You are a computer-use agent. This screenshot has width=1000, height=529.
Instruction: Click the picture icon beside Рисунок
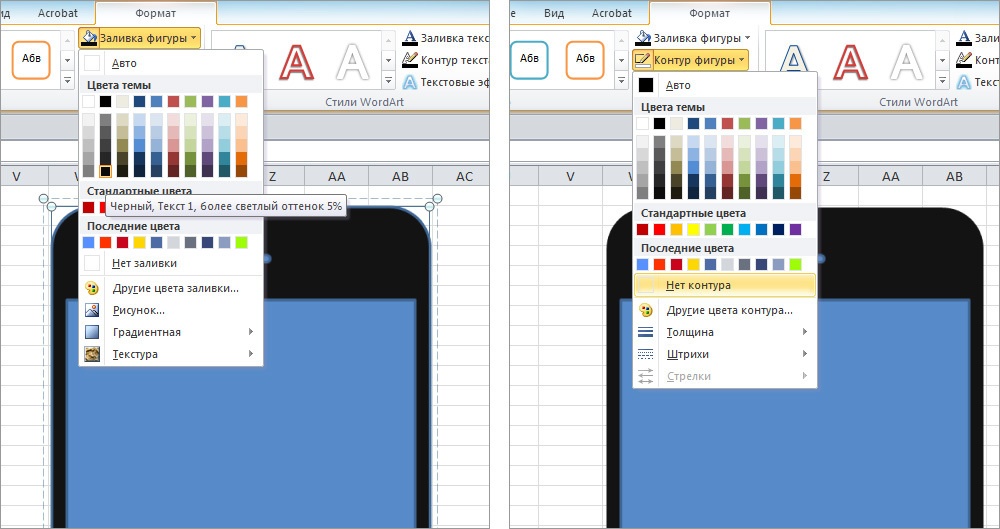pyautogui.click(x=92, y=311)
